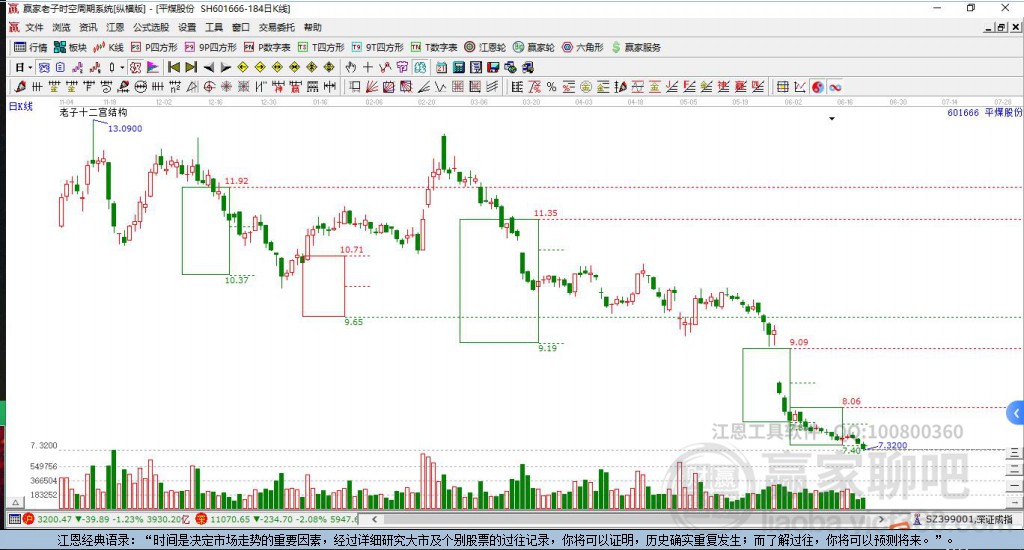1024x550 pixels.
Task: Toggle the red yin-yang toolbar button
Action: coord(818,87)
